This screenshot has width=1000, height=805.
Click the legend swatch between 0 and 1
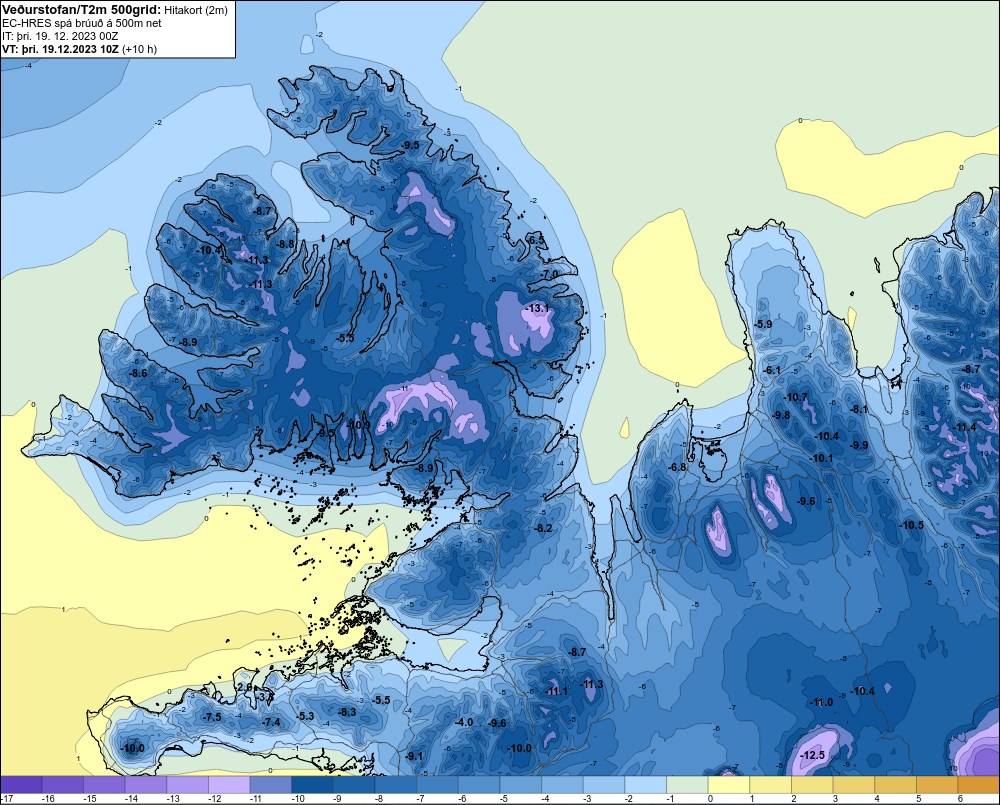tap(729, 784)
